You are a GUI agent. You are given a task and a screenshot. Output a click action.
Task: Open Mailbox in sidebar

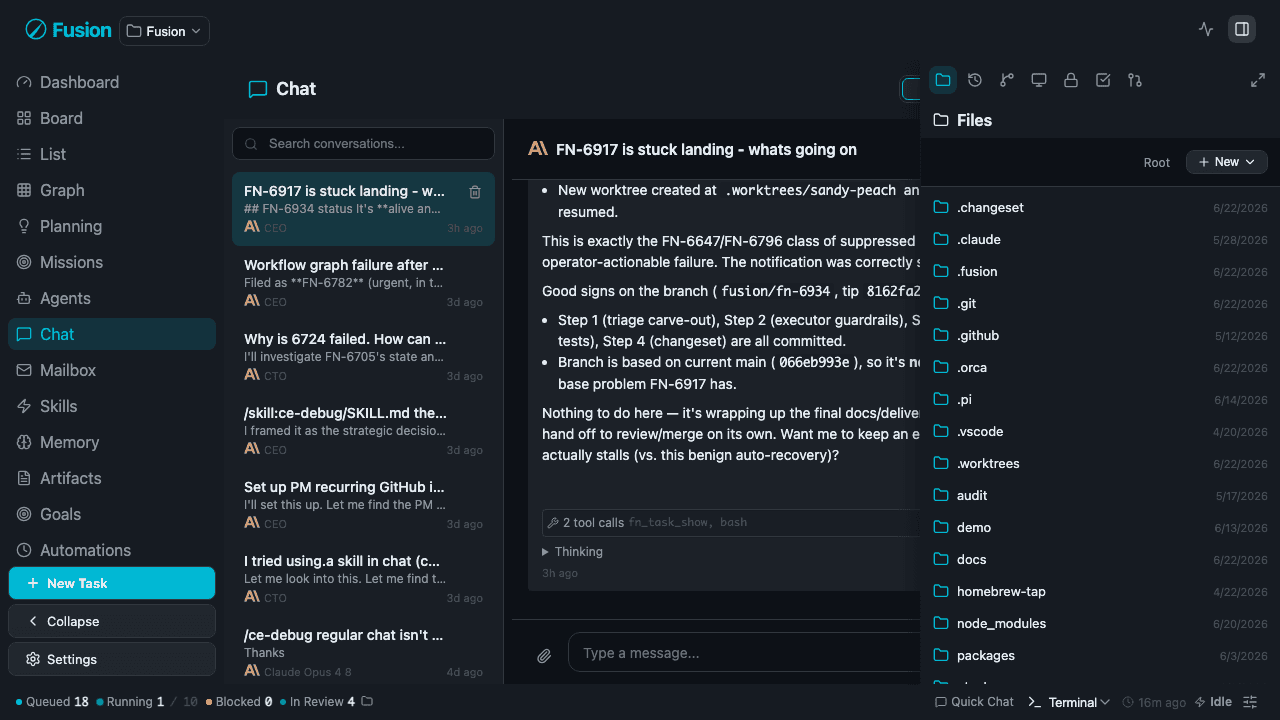coord(112,370)
